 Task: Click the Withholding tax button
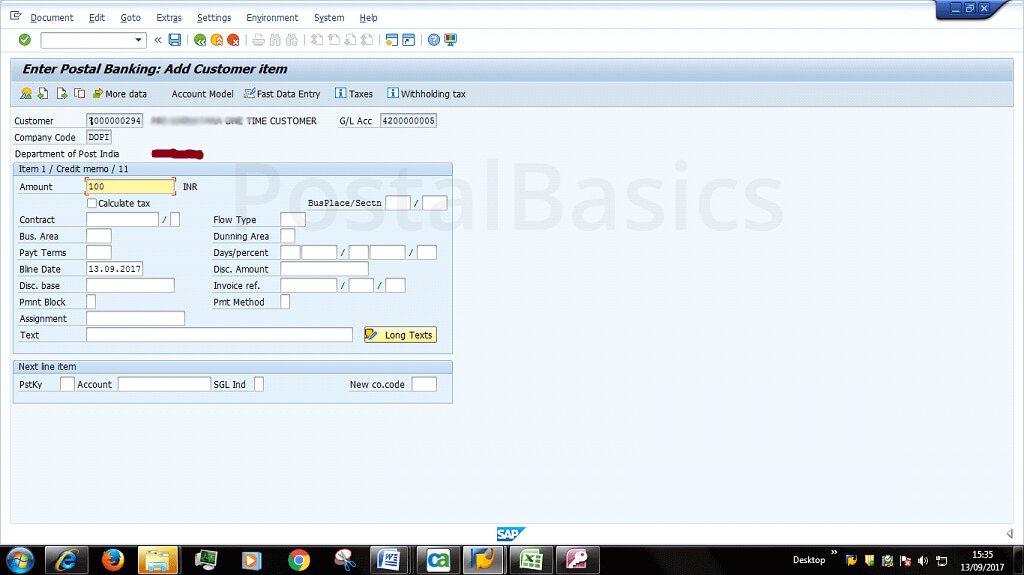tap(426, 94)
